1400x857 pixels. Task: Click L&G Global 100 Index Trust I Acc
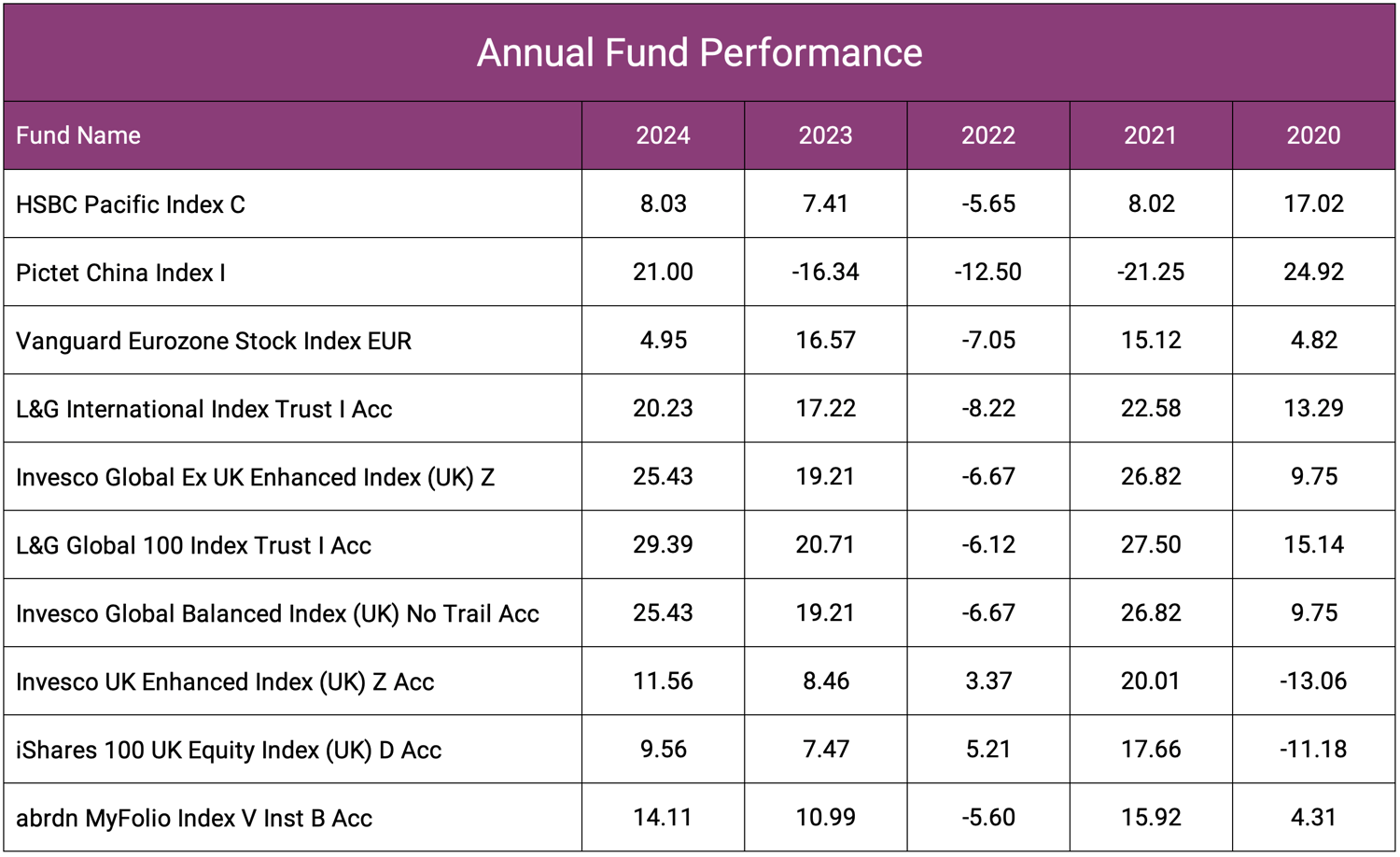pos(193,545)
